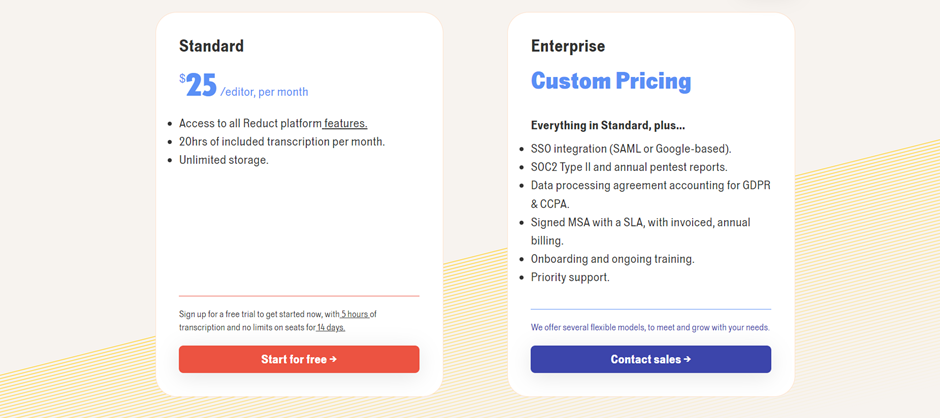The height and width of the screenshot is (418, 940).
Task: Click the Unlimited storage bullet
Action: tap(223, 160)
